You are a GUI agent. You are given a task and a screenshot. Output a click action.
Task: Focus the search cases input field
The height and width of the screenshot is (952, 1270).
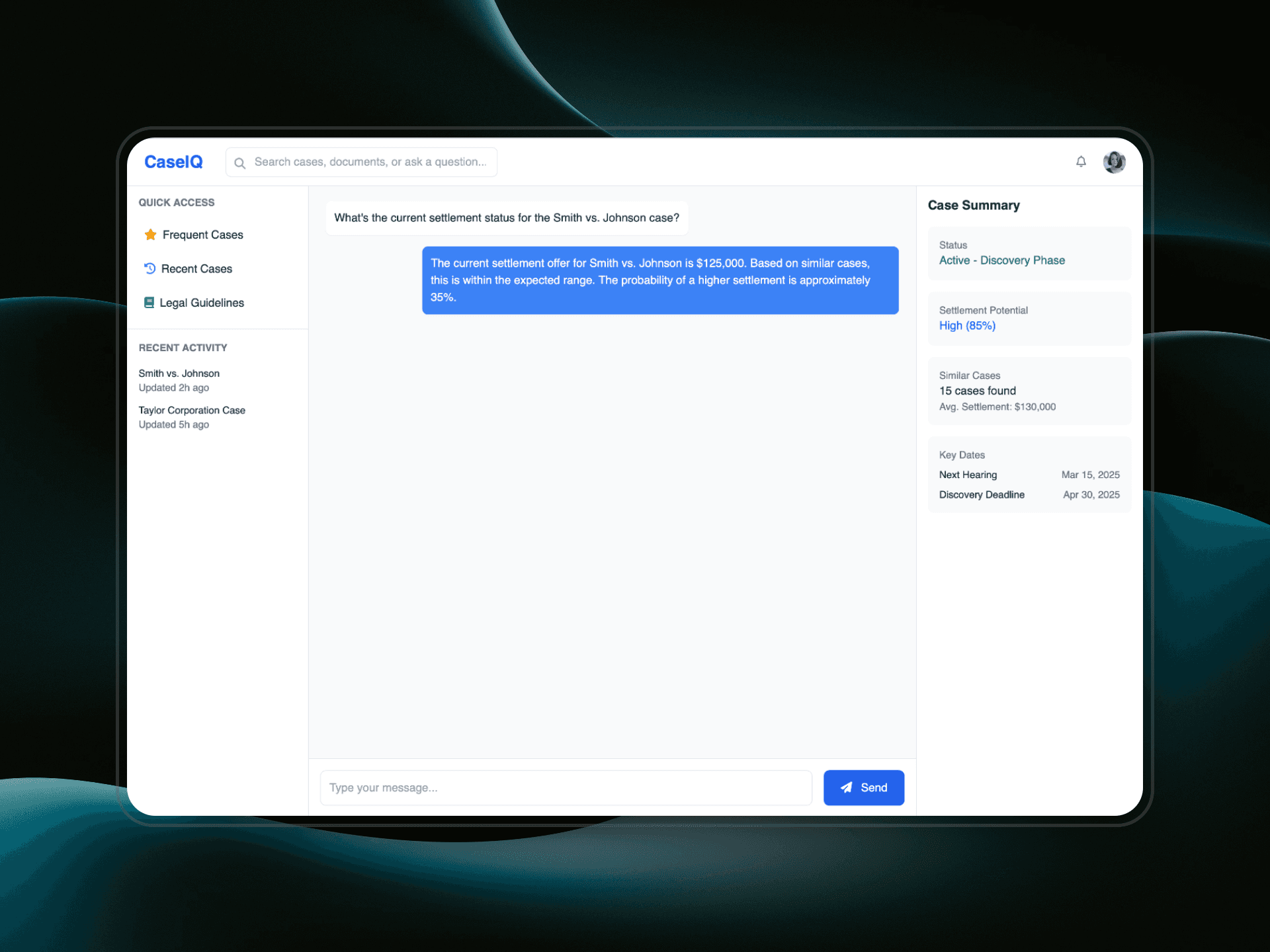point(370,162)
